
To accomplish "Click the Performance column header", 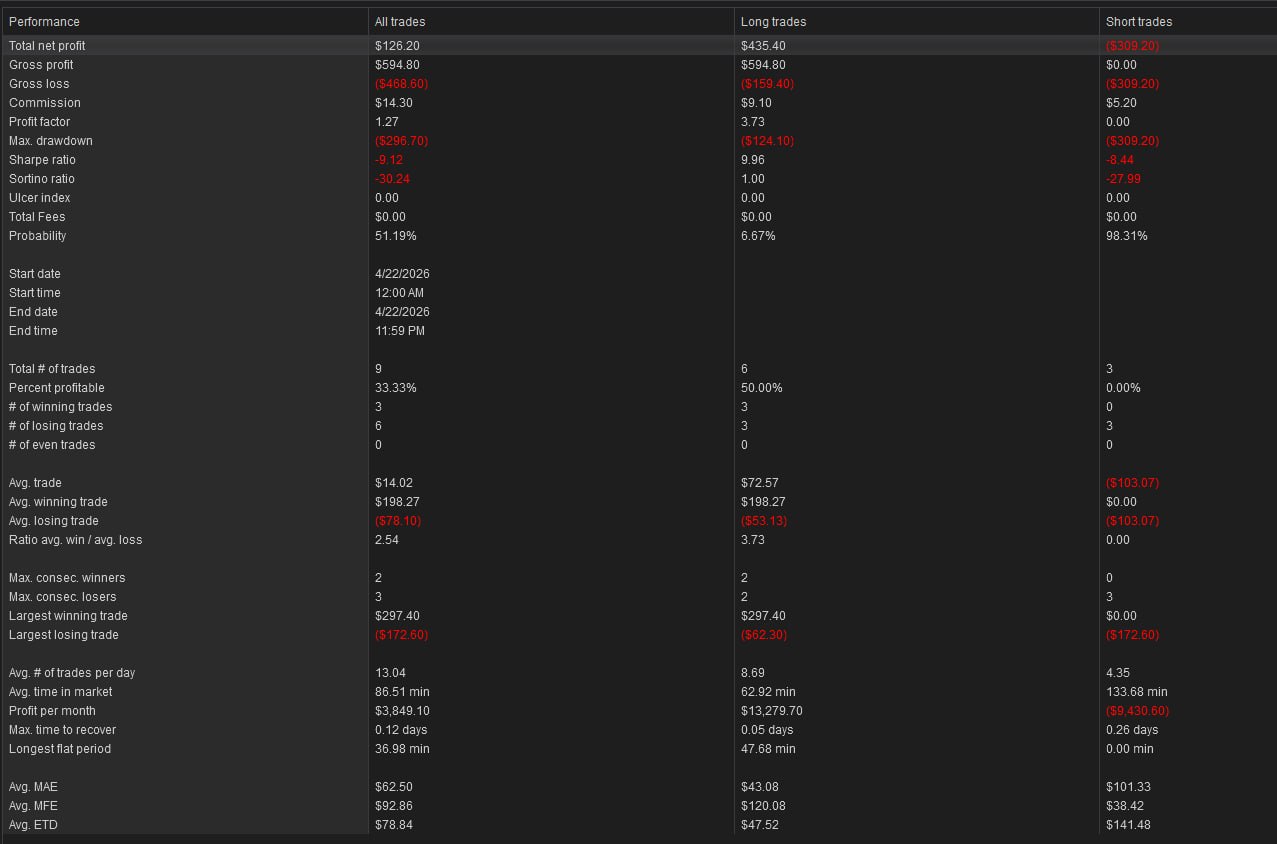I will [x=44, y=21].
